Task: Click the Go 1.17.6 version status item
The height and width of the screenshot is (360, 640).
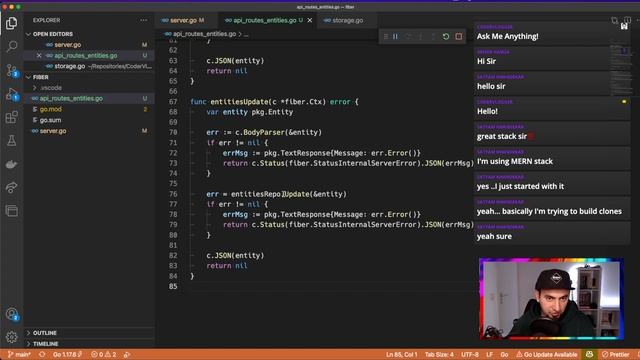Action: [x=67, y=354]
